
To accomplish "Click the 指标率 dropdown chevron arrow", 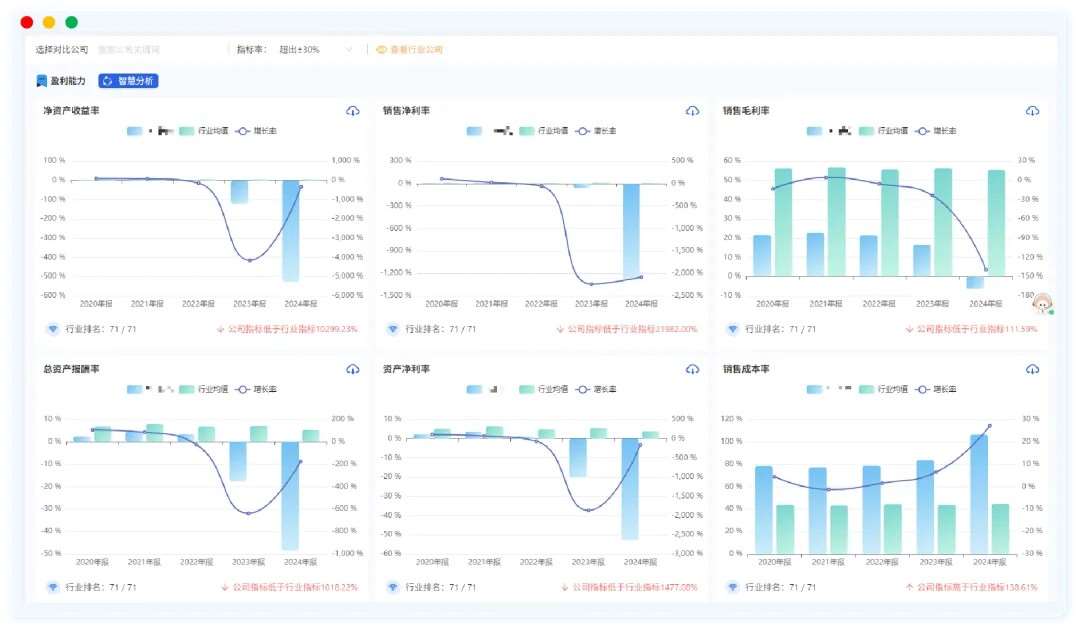I will click(349, 49).
